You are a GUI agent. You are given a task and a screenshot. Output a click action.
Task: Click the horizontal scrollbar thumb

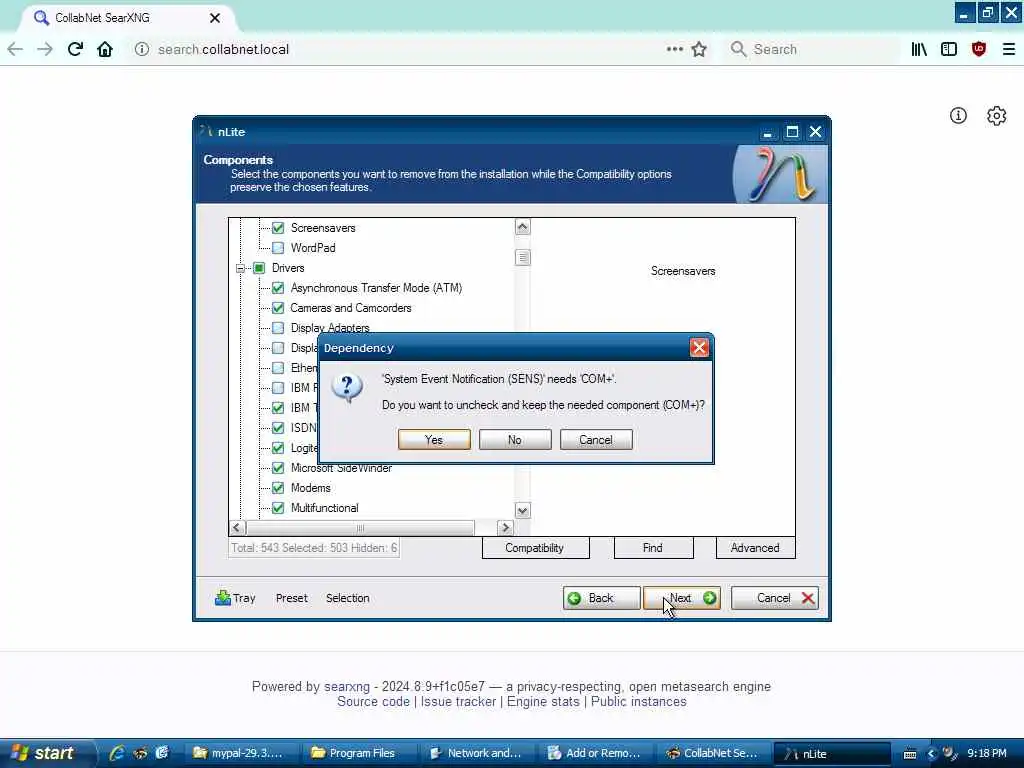pyautogui.click(x=360, y=527)
